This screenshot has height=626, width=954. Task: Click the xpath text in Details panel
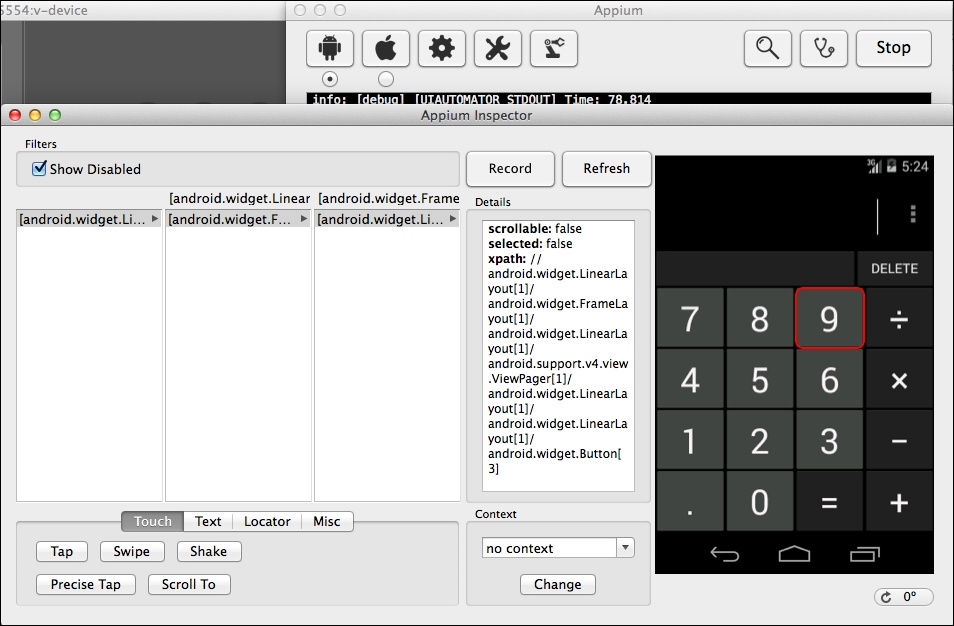point(557,364)
